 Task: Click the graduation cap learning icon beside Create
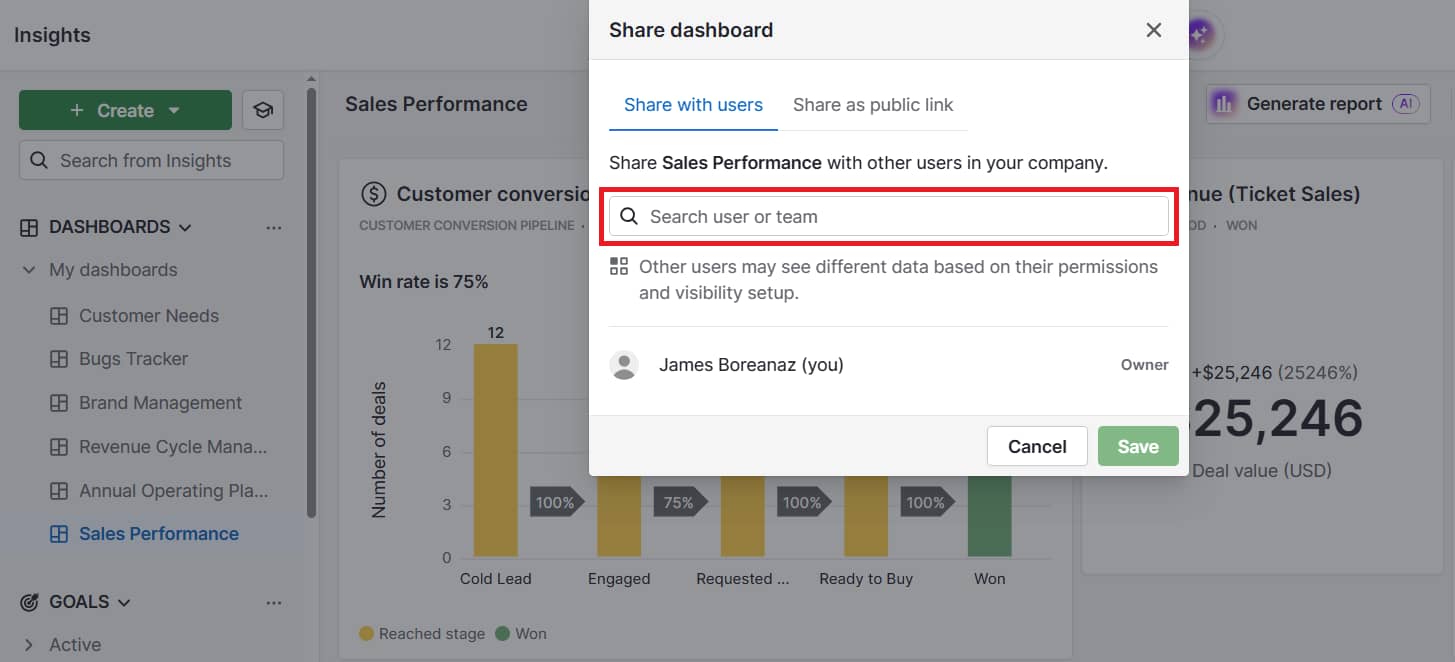(262, 109)
